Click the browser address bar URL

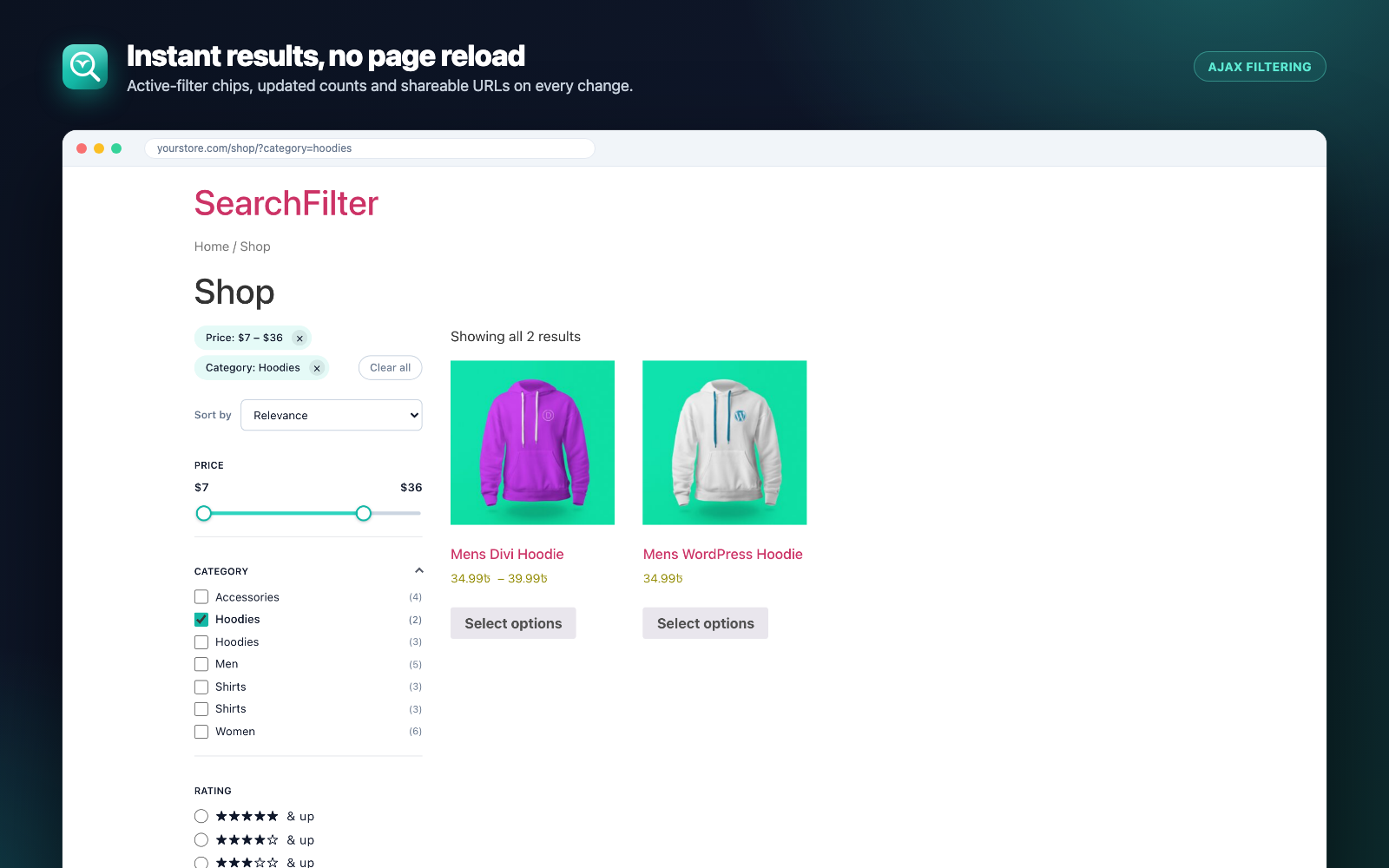click(x=370, y=148)
